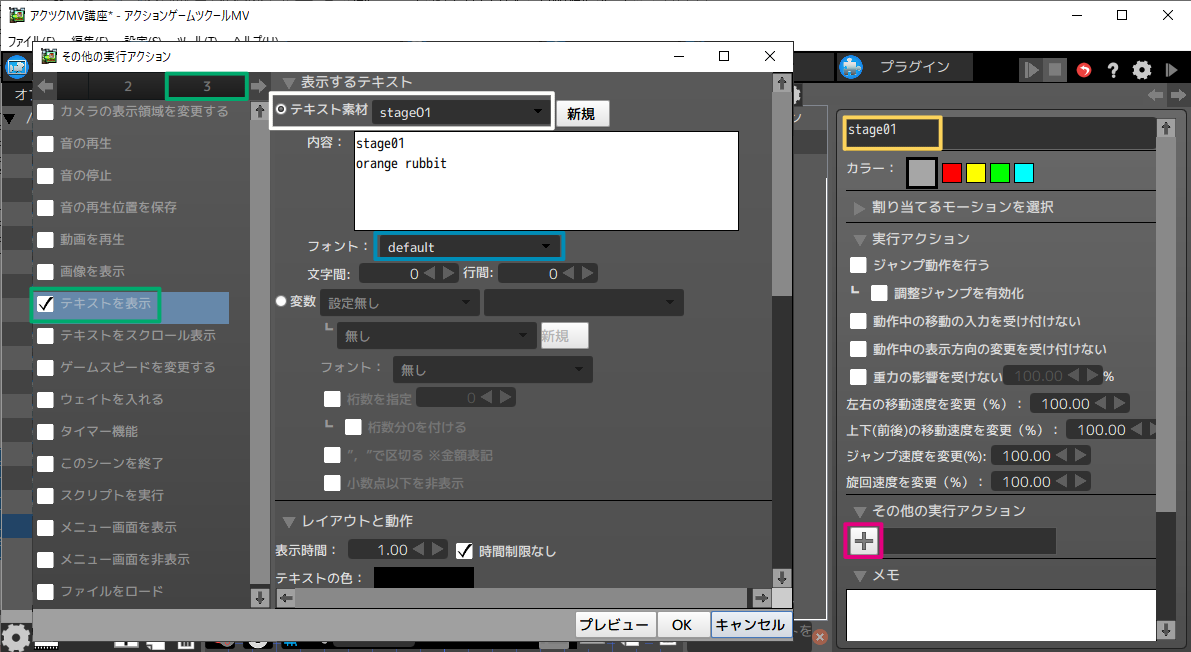Switch to page tab 2
This screenshot has width=1191, height=652.
coord(128,86)
